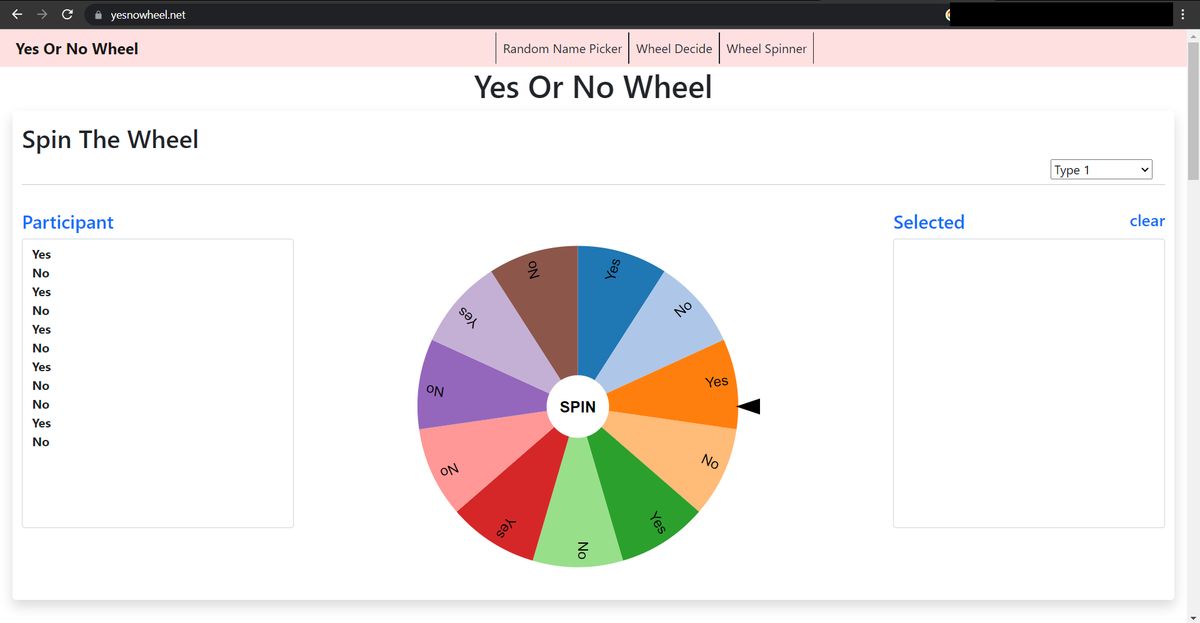Click the page reload icon
The height and width of the screenshot is (623, 1200).
tap(66, 14)
